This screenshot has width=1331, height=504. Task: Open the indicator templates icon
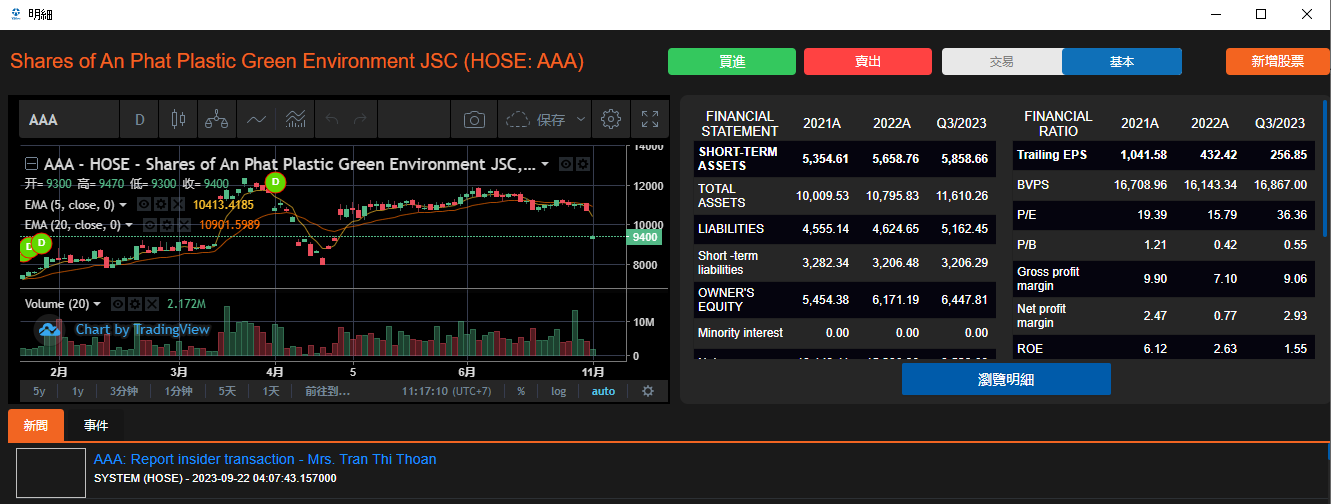point(295,120)
